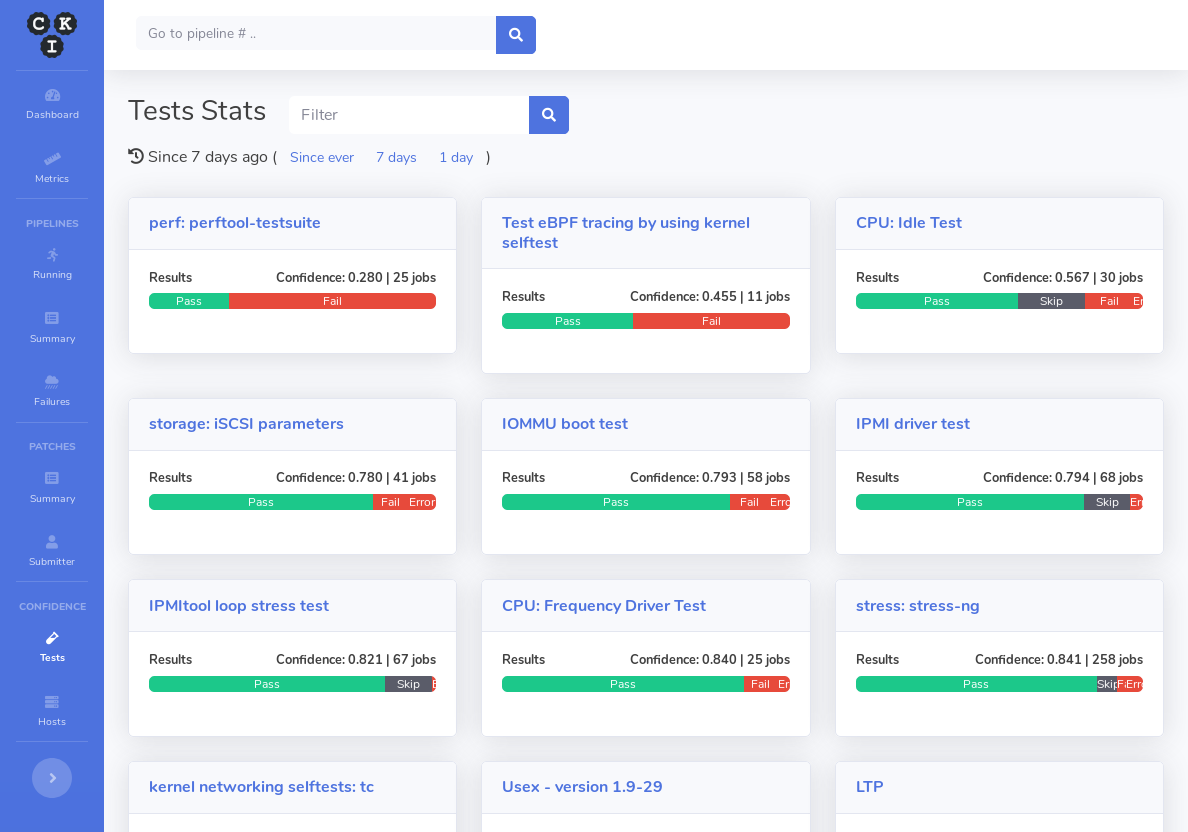Click IPMItool loop stress Skip segment
This screenshot has width=1188, height=832.
408,683
